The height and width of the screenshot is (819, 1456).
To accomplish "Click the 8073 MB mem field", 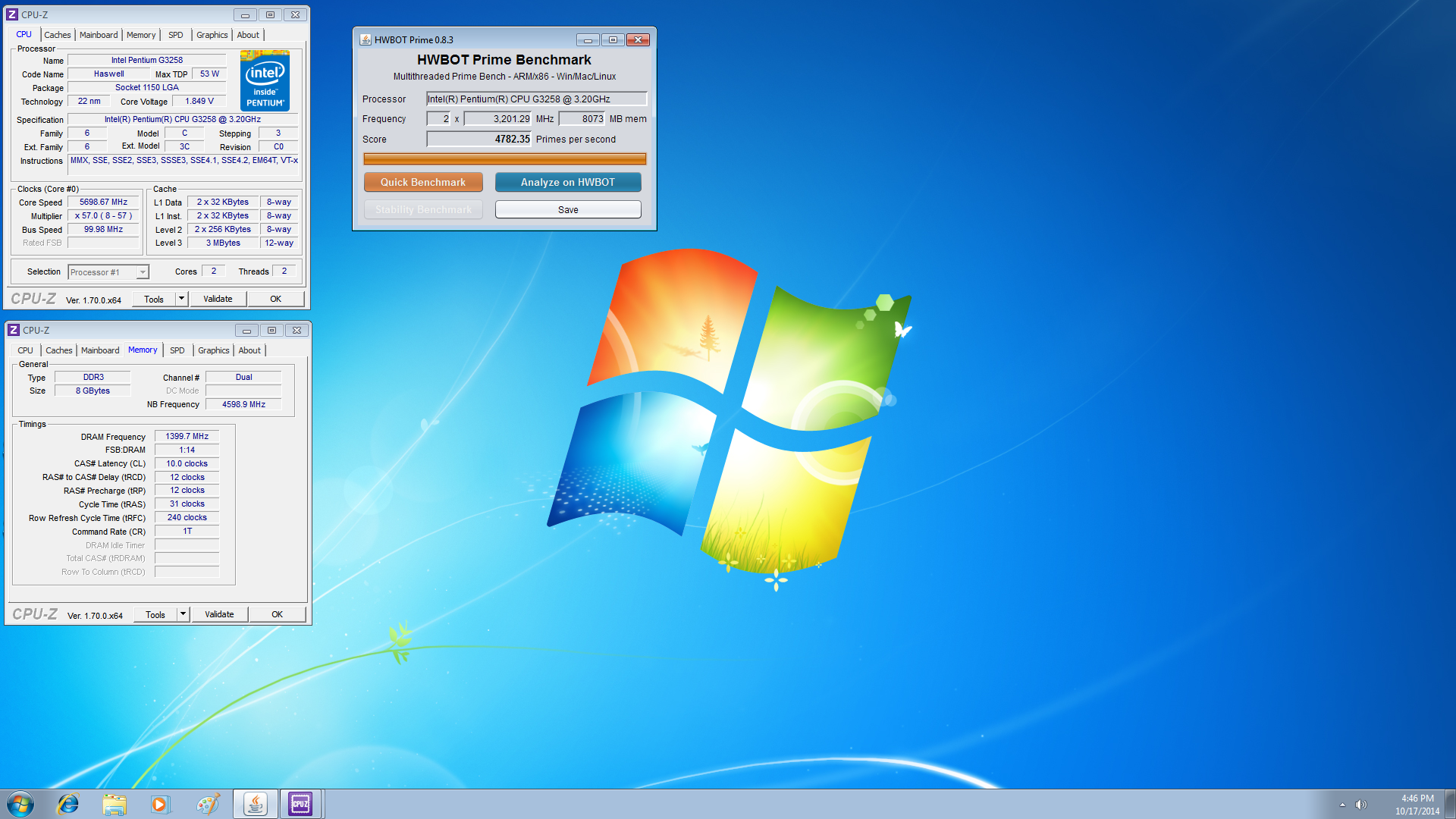I will 582,118.
